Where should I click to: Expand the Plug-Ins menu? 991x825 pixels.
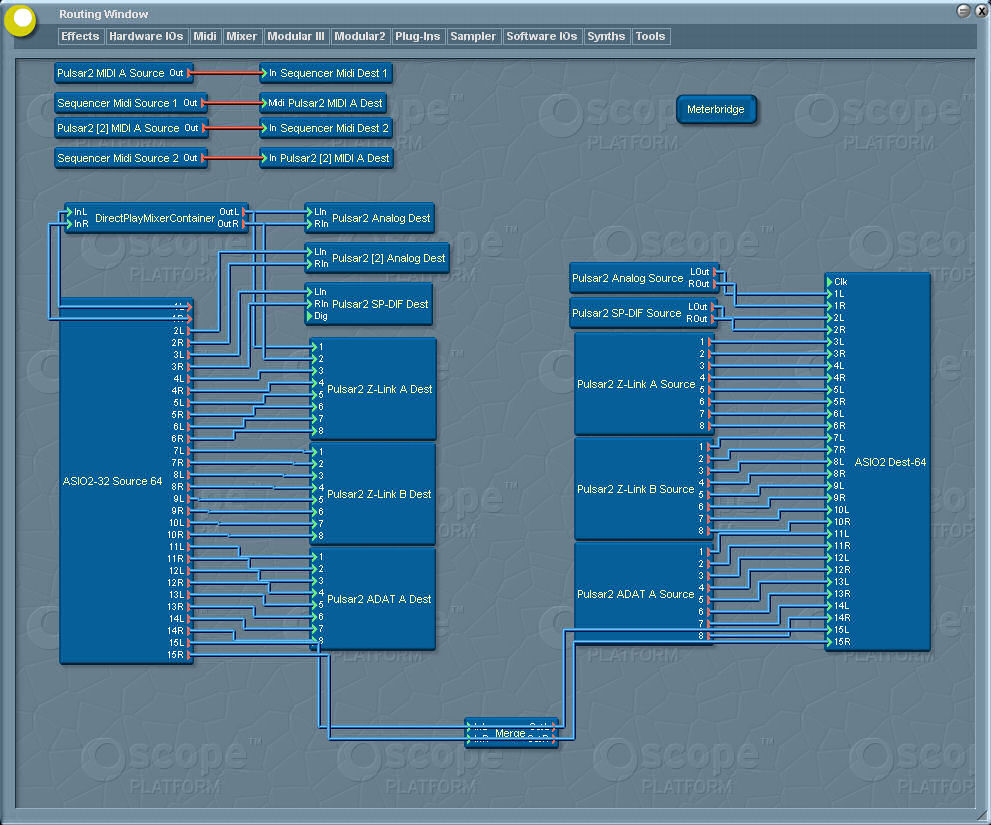coord(417,36)
